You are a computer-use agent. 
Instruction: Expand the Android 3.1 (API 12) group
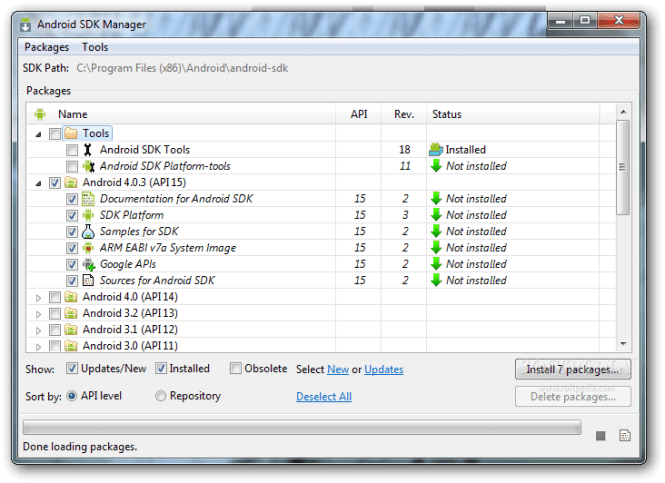point(39,330)
